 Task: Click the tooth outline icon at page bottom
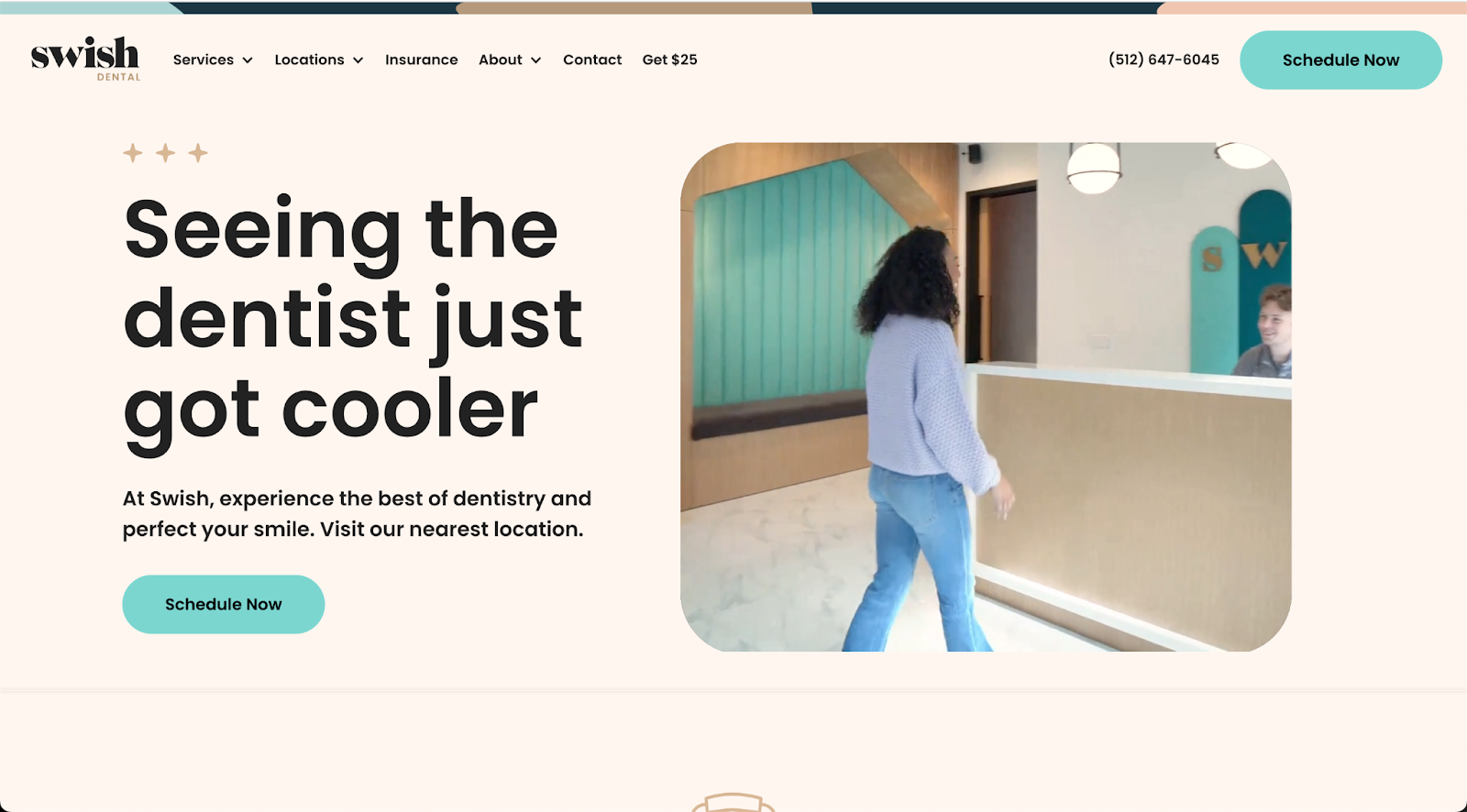pos(733,803)
